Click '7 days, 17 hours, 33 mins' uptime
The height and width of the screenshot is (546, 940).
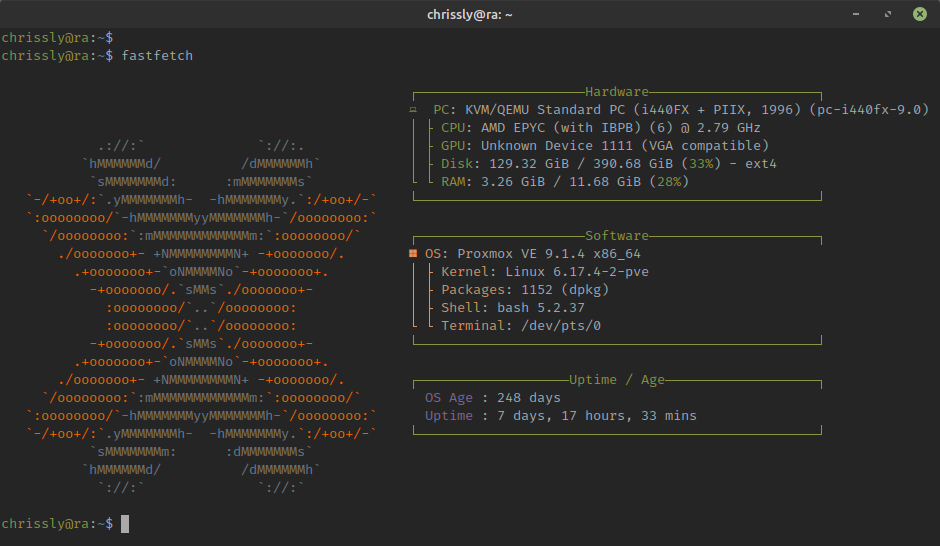click(597, 415)
